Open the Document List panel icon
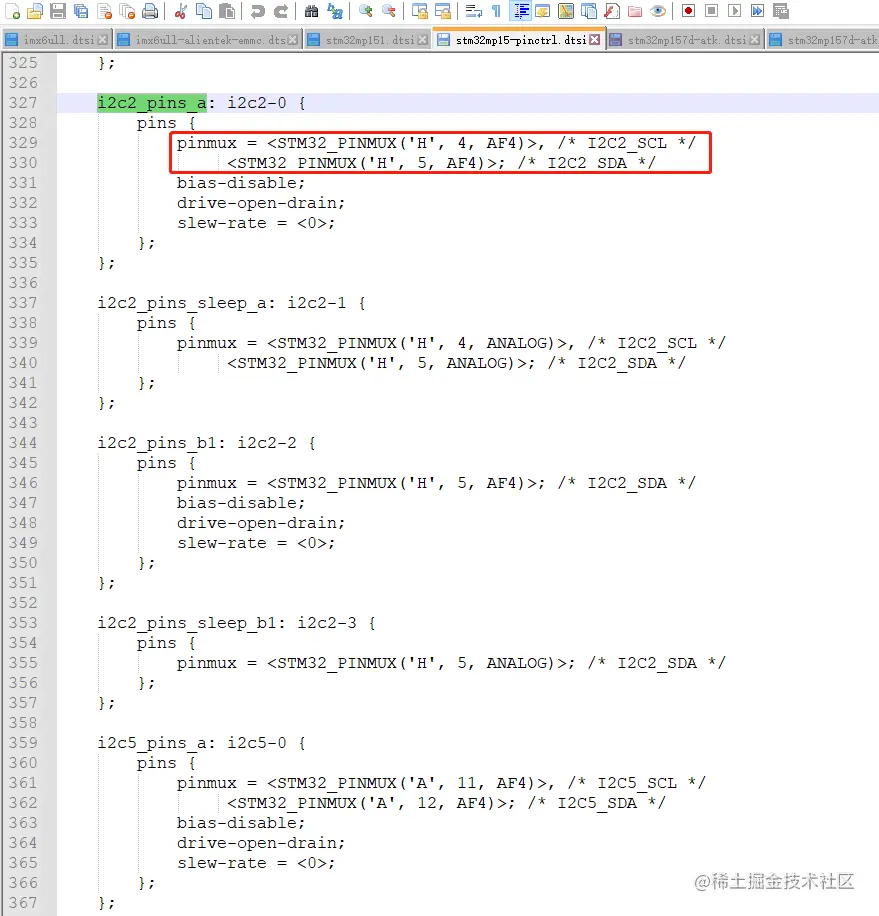Screen dimensions: 879x916 589,11
